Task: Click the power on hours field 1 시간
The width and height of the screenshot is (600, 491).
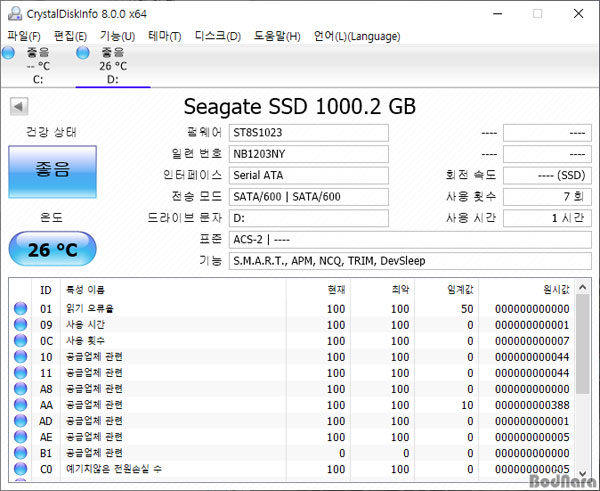Action: coord(547,218)
